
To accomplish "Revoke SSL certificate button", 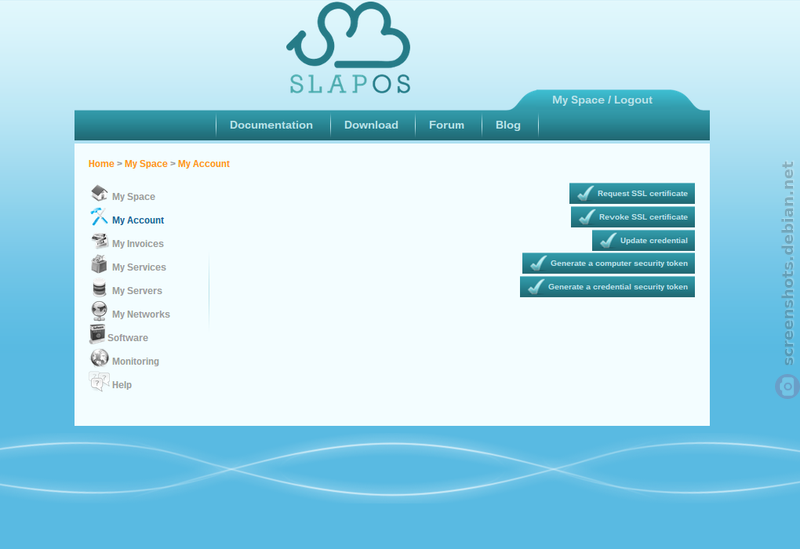I will 633,217.
